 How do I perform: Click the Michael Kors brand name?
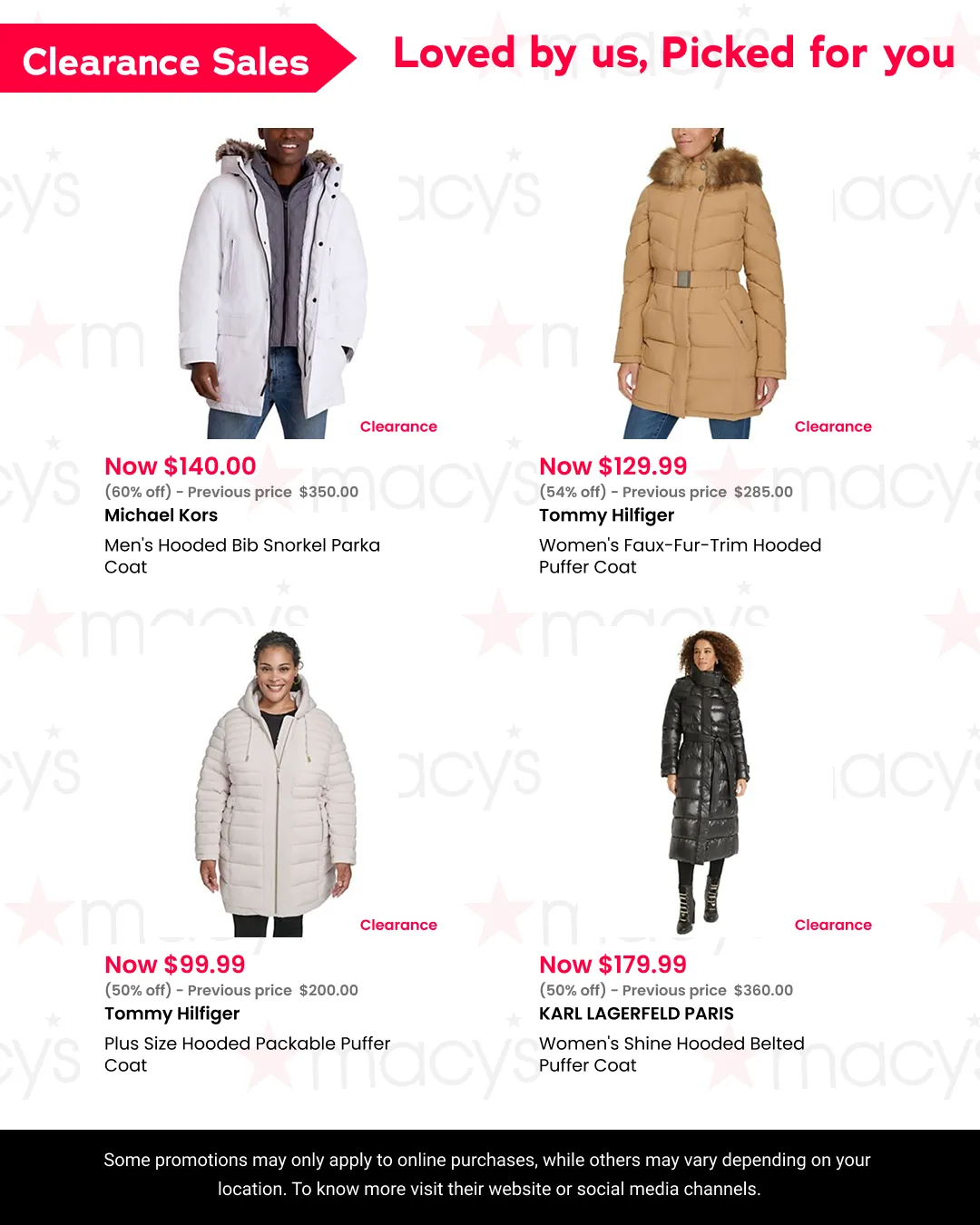[x=162, y=515]
